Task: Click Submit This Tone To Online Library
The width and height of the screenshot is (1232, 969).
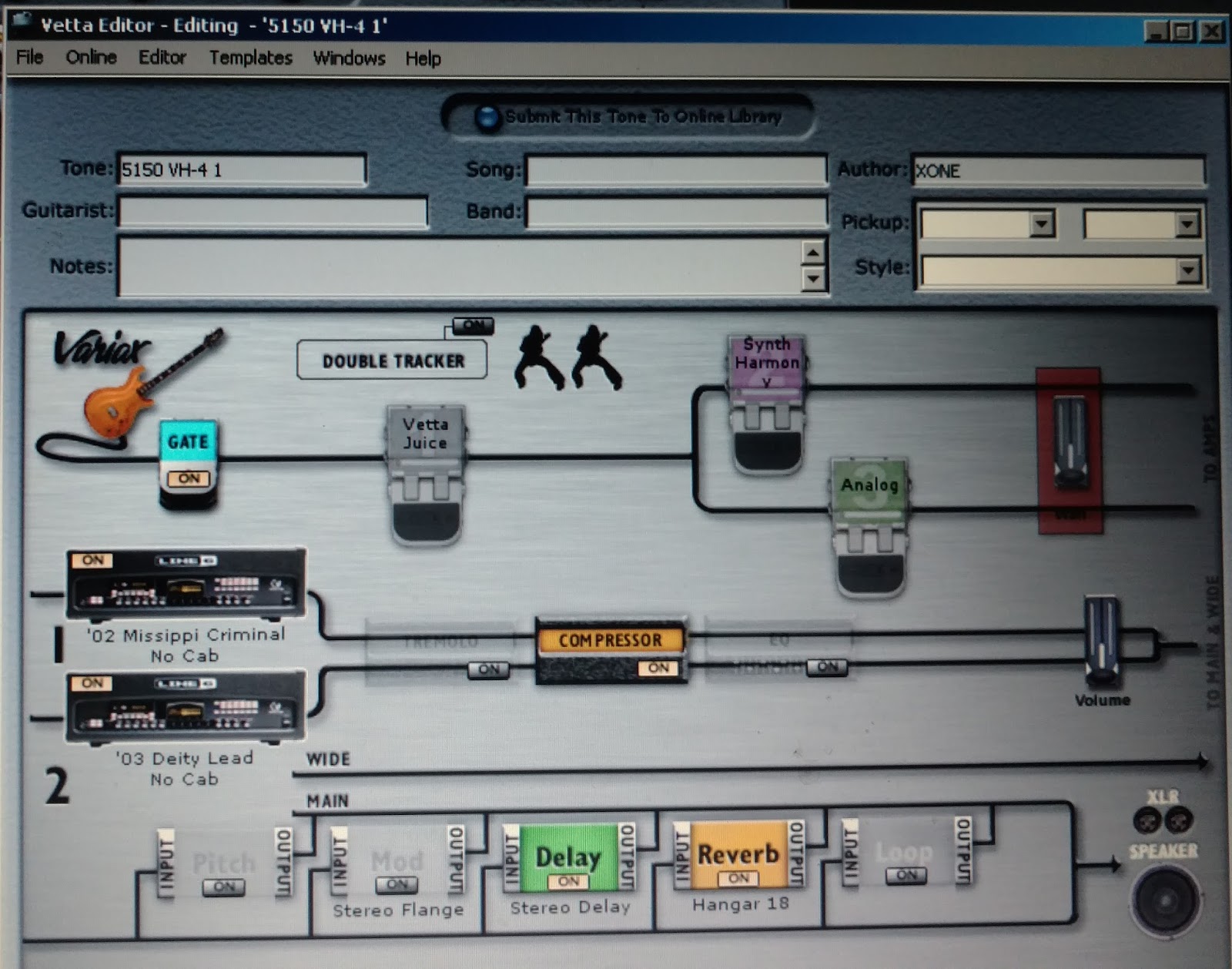Action: pos(628,116)
